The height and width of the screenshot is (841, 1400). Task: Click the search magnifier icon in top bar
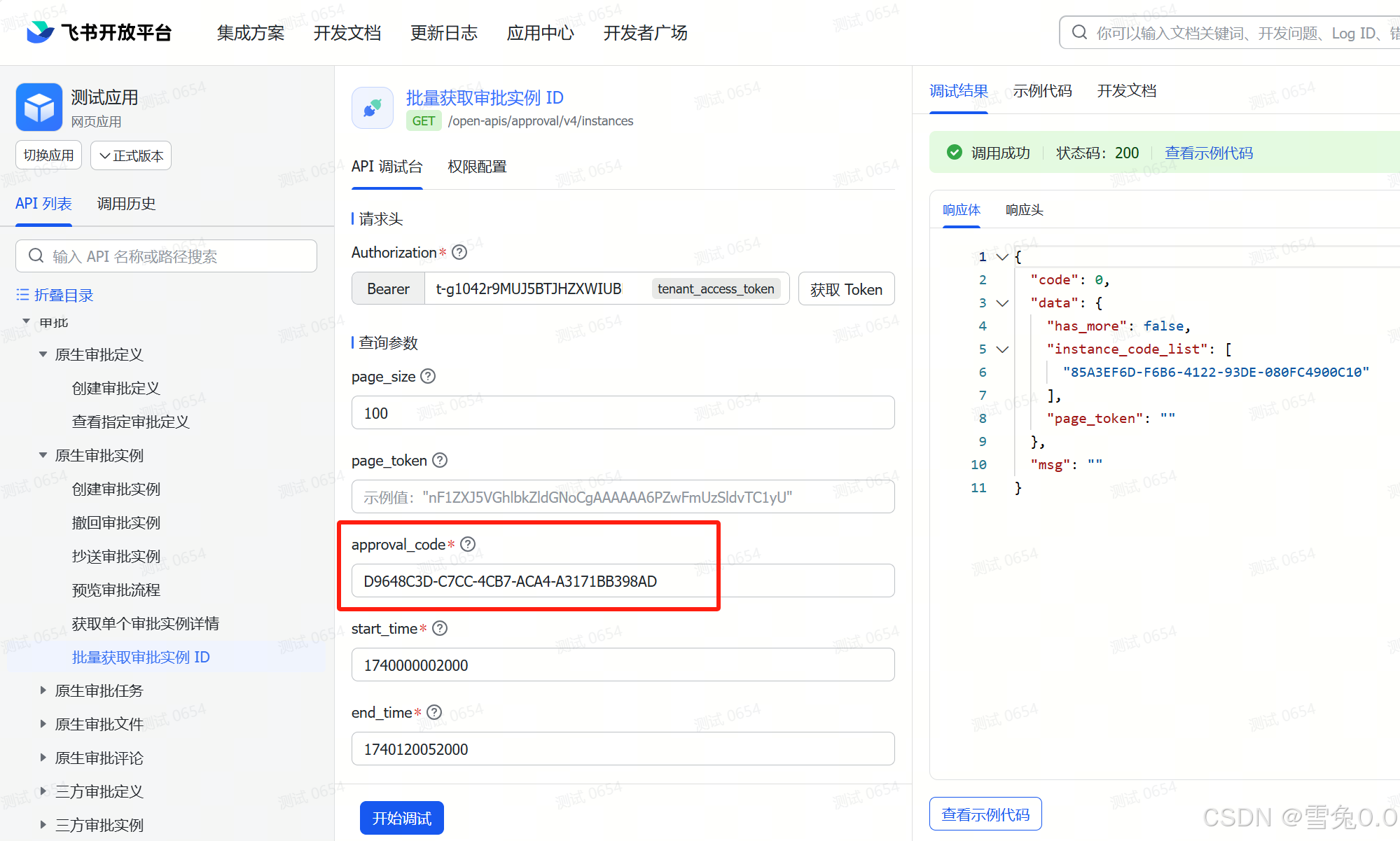coord(1079,32)
